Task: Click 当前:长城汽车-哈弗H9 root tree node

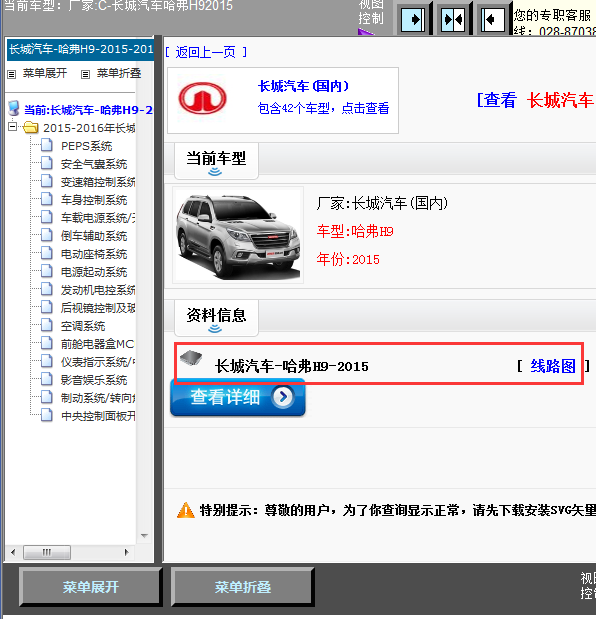Action: coord(88,110)
